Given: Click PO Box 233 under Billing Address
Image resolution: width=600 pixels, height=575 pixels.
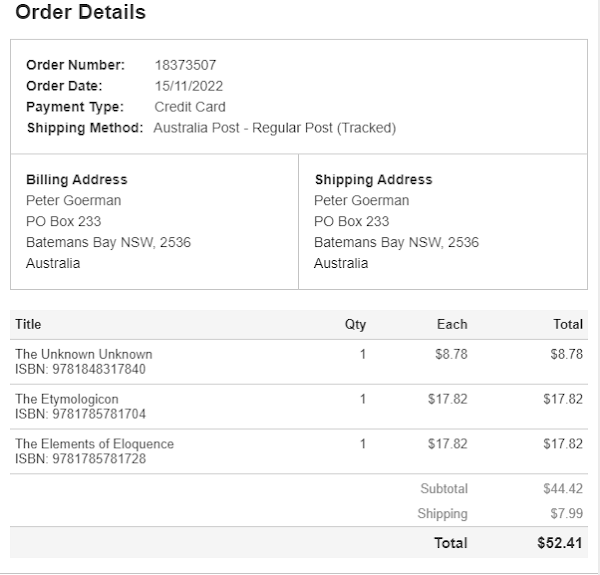Looking at the screenshot, I should 63,221.
